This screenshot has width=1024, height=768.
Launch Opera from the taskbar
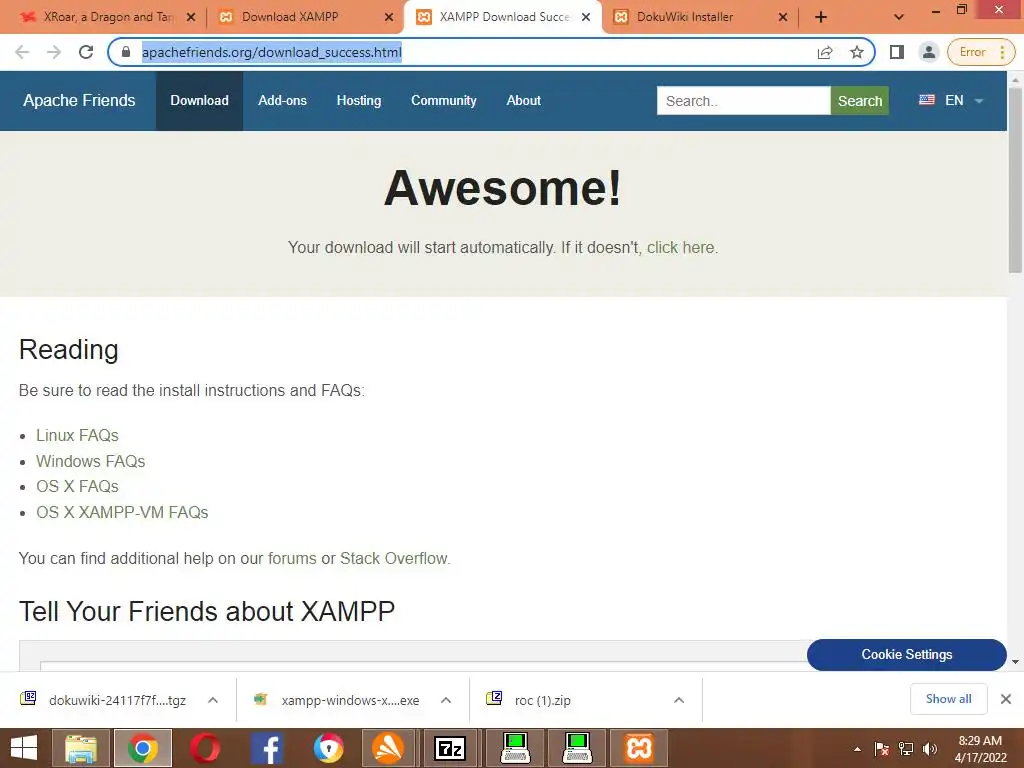coord(204,748)
